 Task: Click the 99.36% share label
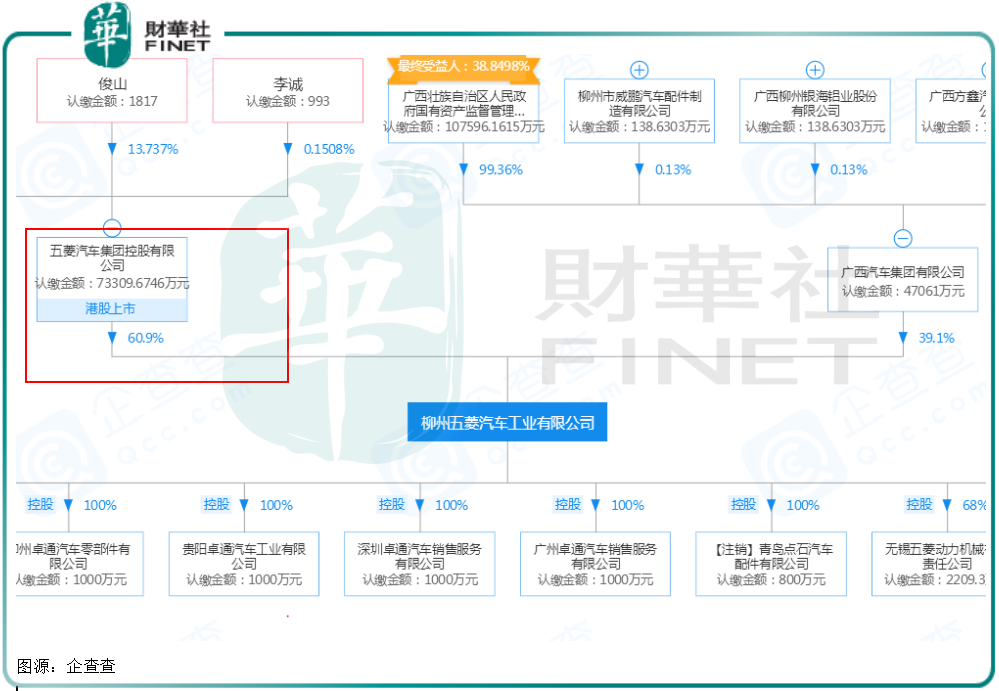click(x=501, y=169)
